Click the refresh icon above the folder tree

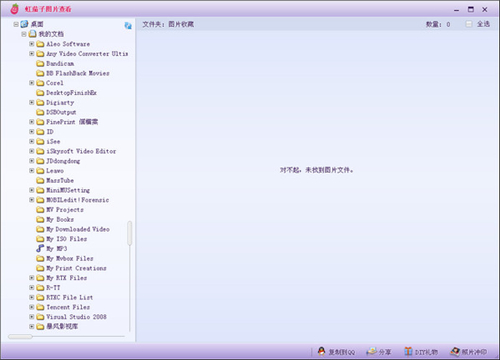[x=128, y=26]
